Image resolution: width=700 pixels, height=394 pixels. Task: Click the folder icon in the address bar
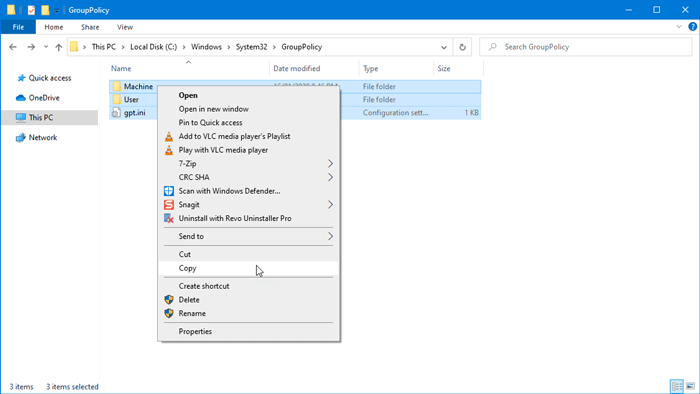[x=74, y=46]
